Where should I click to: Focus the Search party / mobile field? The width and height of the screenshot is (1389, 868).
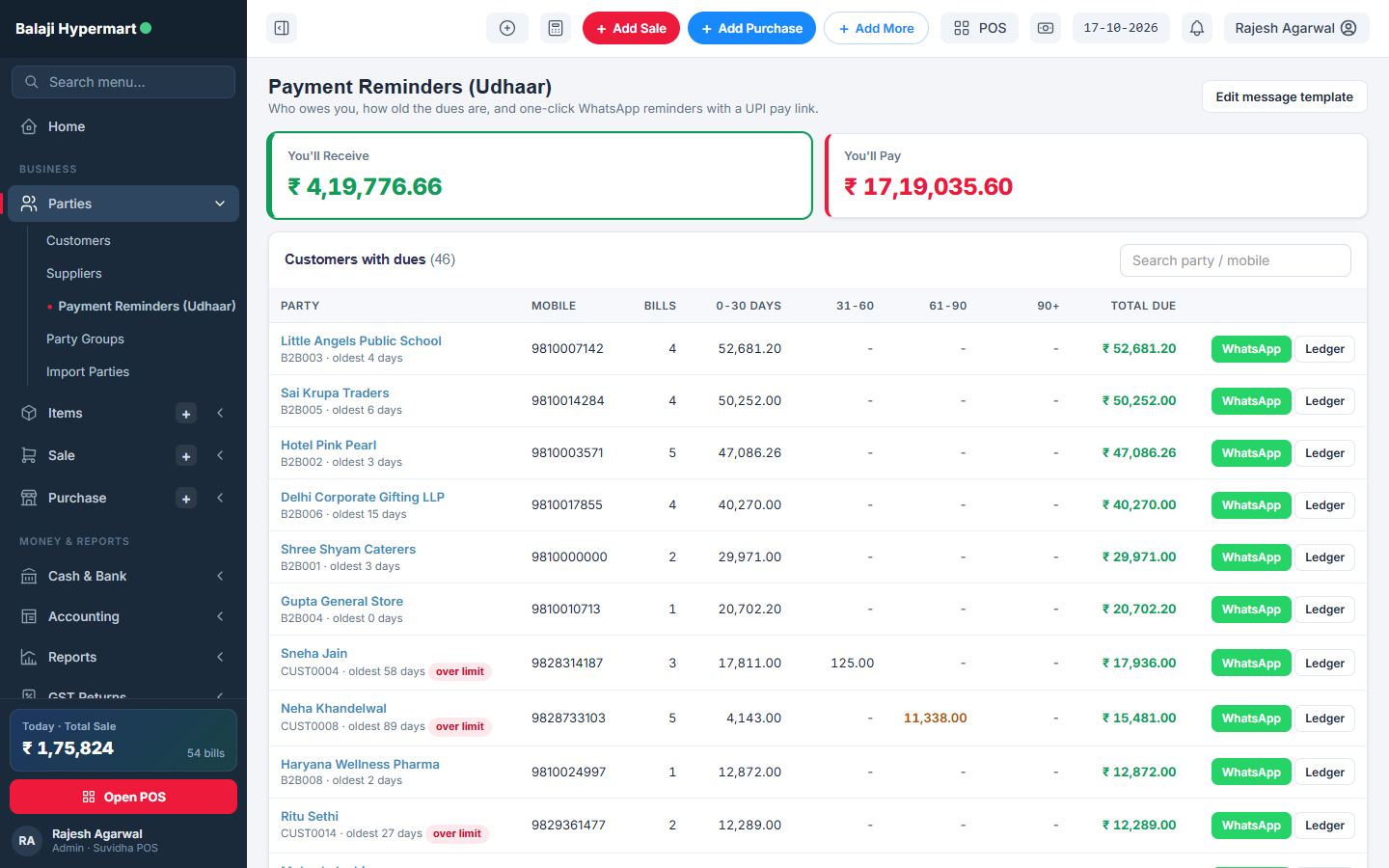point(1235,260)
